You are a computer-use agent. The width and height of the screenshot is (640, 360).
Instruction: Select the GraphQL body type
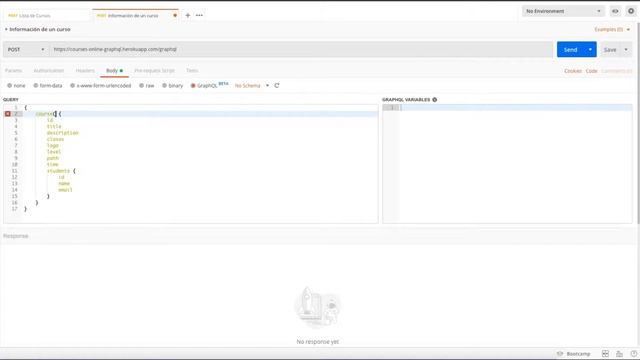pyautogui.click(x=204, y=86)
